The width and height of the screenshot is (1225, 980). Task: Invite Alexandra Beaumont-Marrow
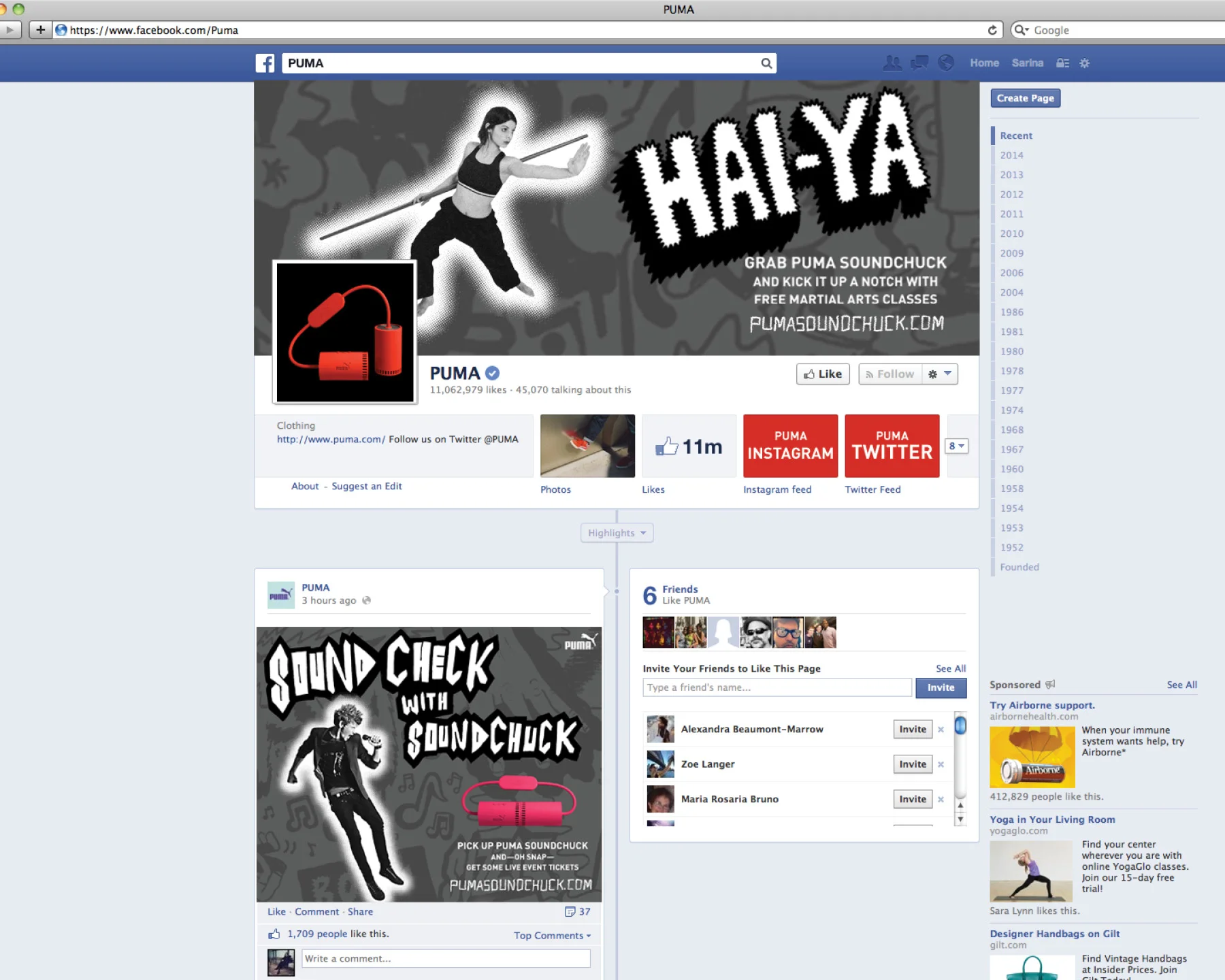(913, 729)
